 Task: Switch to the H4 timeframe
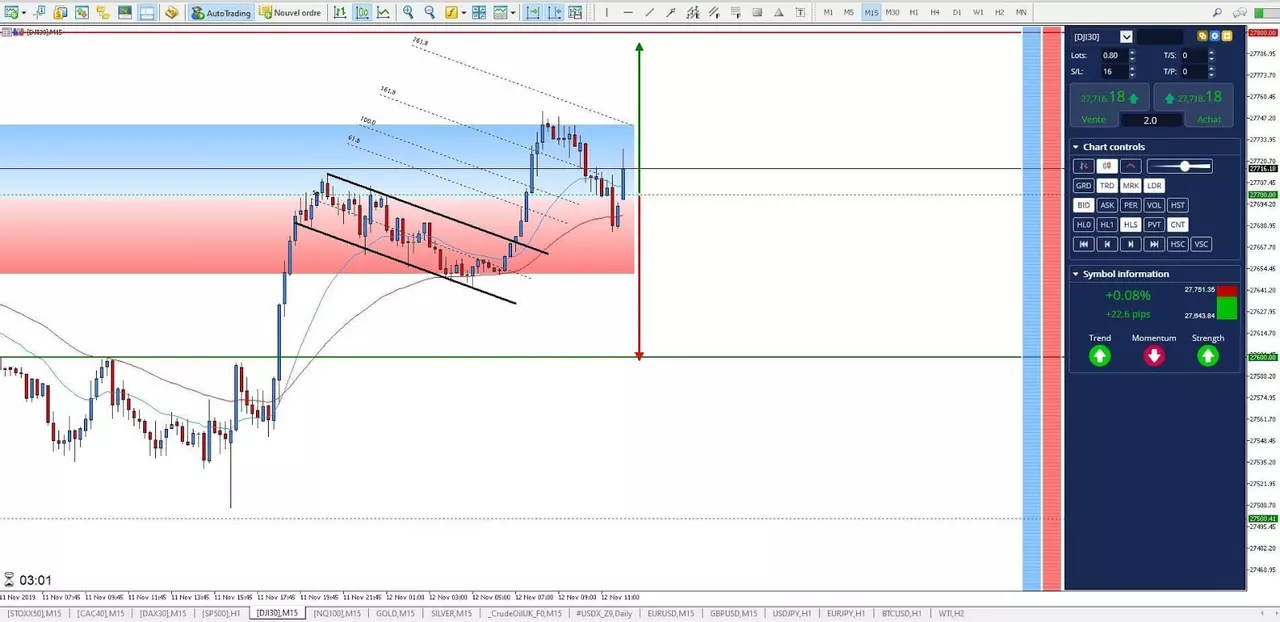tap(935, 13)
